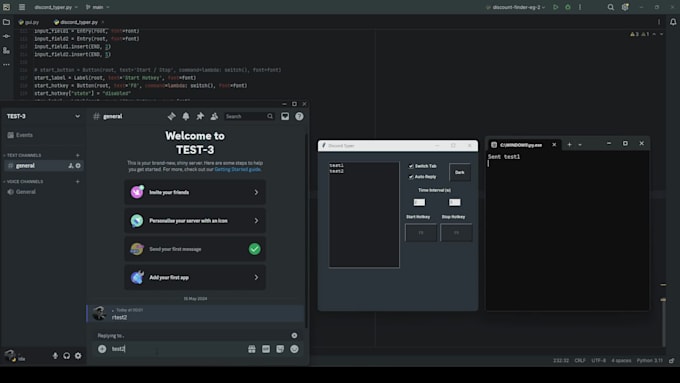This screenshot has width=680, height=383.
Task: Open Discord sticker picker
Action: coord(280,349)
